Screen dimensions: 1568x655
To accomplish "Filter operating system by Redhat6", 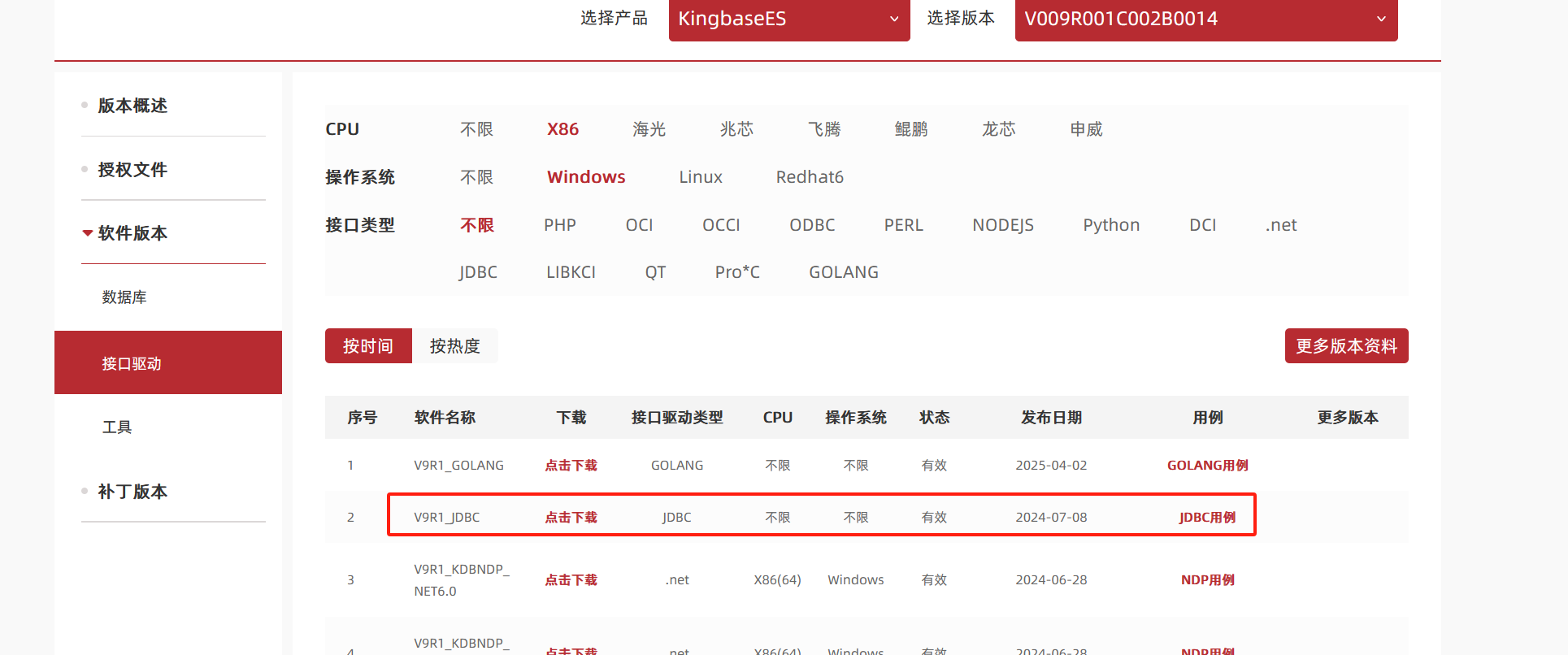I will [x=810, y=177].
